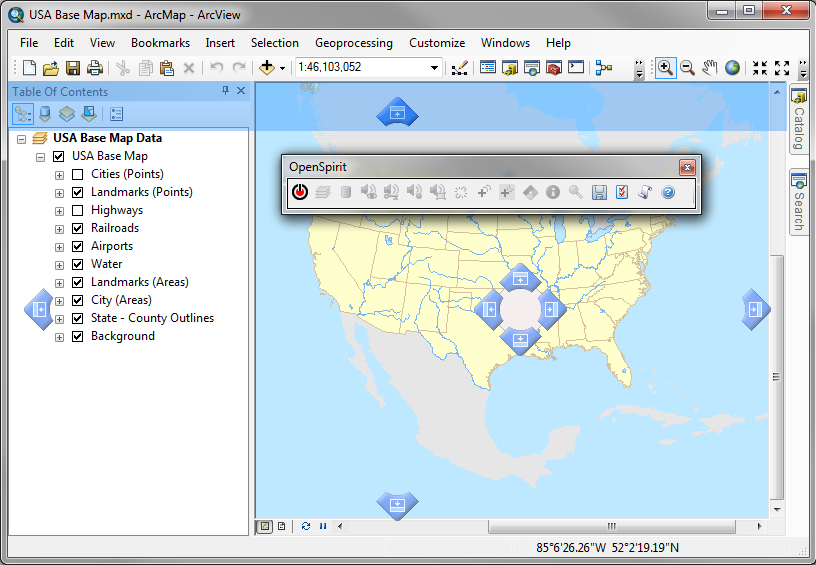The height and width of the screenshot is (565, 816).
Task: Create a new map document
Action: point(30,68)
